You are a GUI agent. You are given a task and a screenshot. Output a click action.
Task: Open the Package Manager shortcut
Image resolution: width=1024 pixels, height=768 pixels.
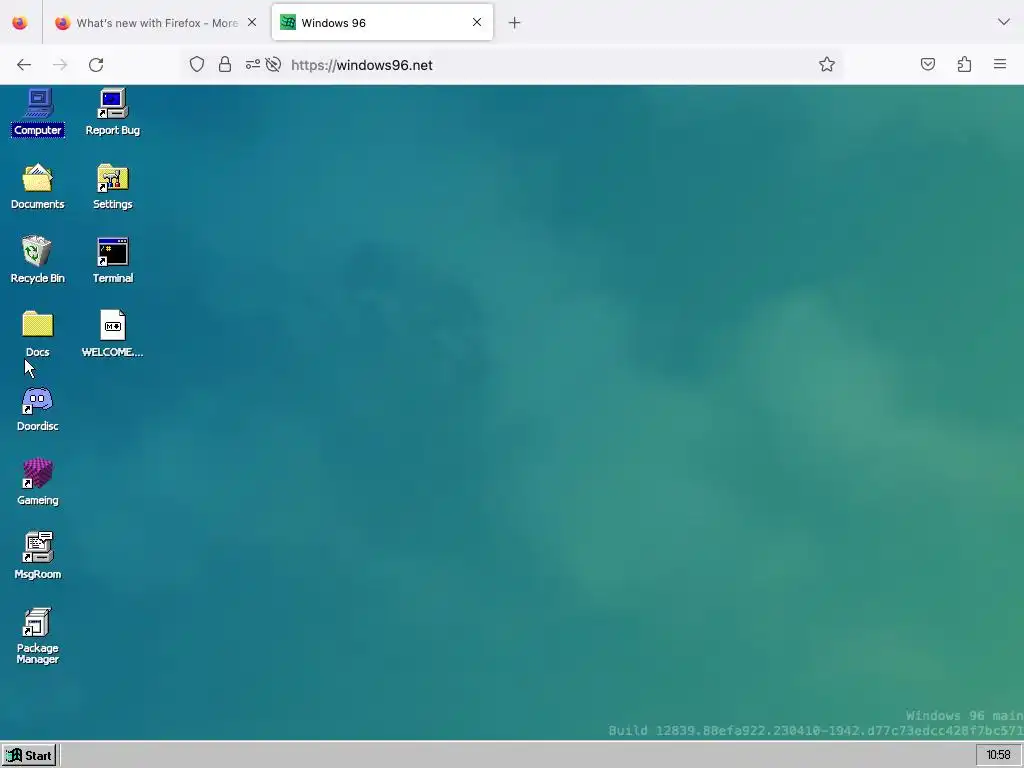coord(38,635)
